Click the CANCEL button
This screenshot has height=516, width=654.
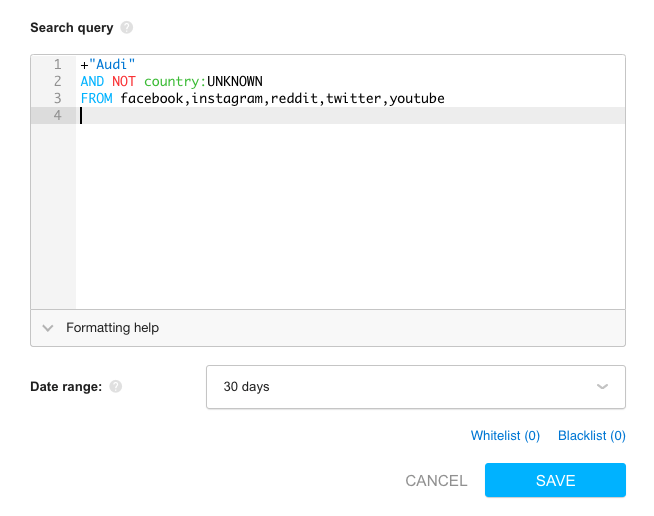[x=436, y=481]
